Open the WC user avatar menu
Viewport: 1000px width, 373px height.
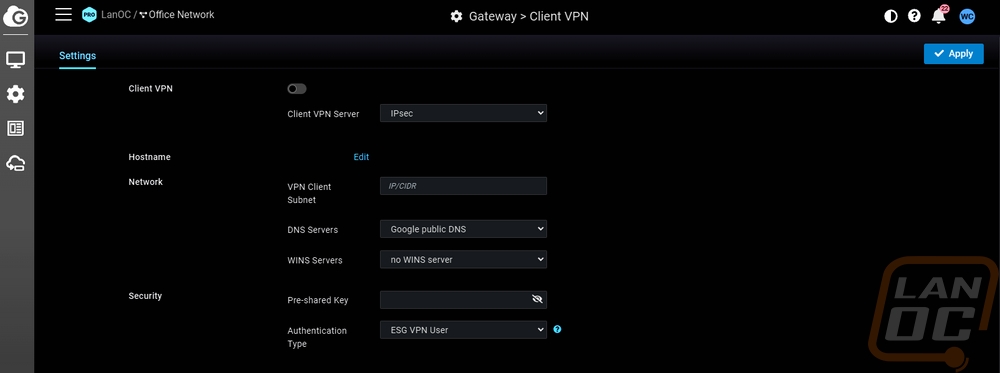coord(967,17)
